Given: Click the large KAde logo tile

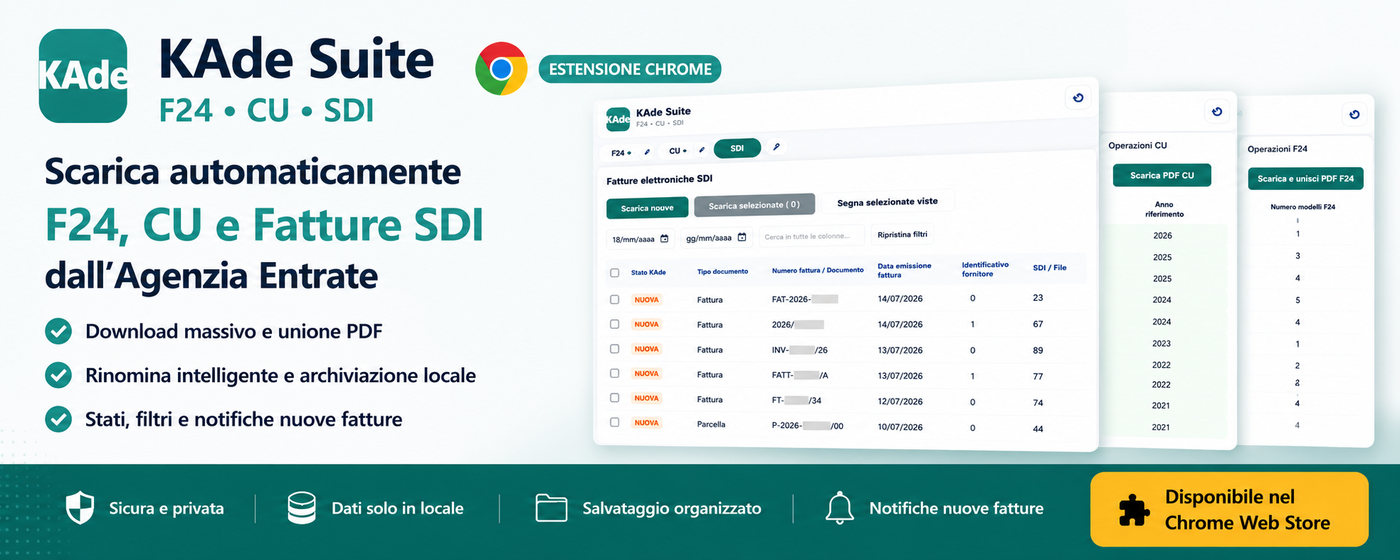Looking at the screenshot, I should (x=83, y=76).
